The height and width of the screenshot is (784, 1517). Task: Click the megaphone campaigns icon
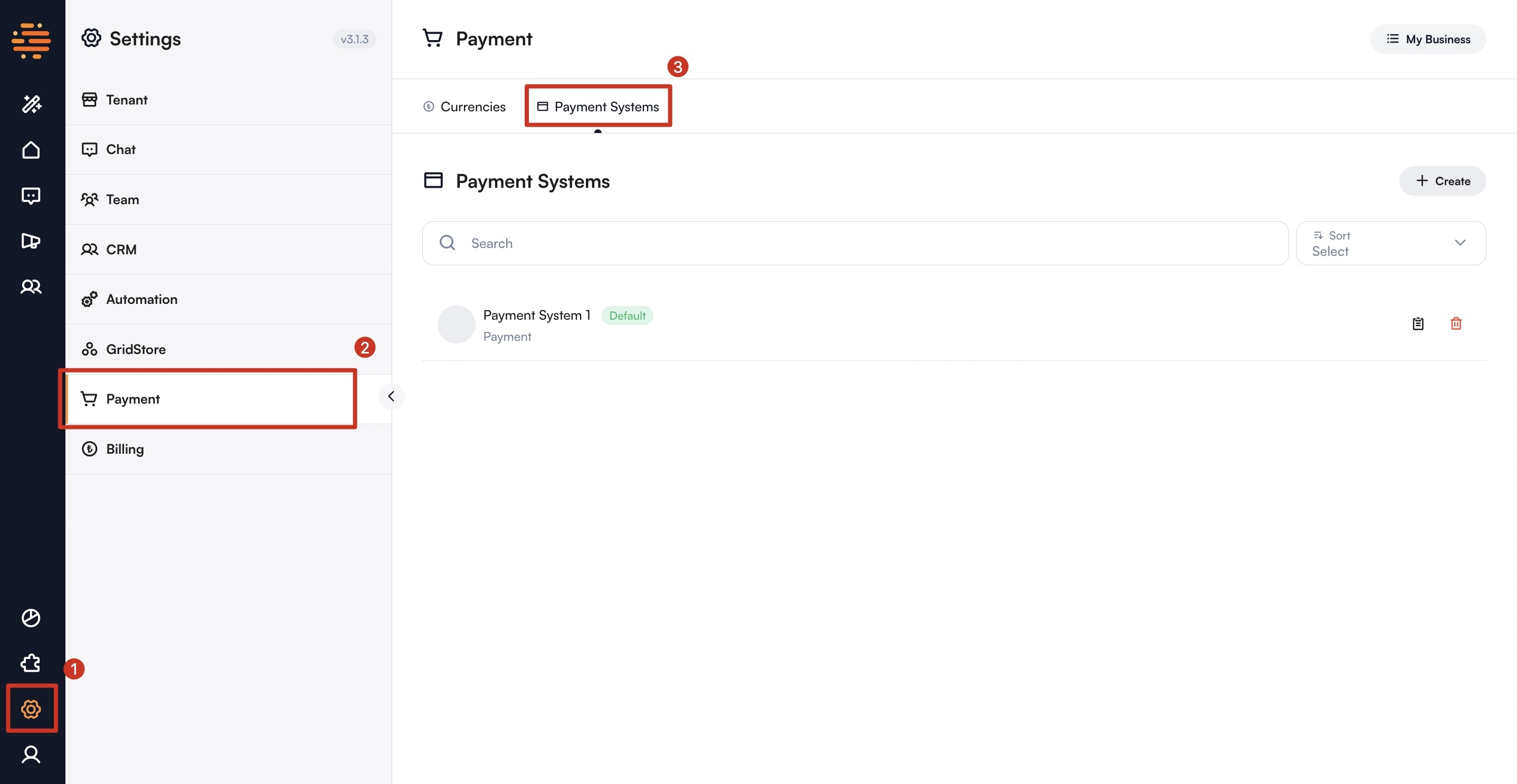[31, 241]
